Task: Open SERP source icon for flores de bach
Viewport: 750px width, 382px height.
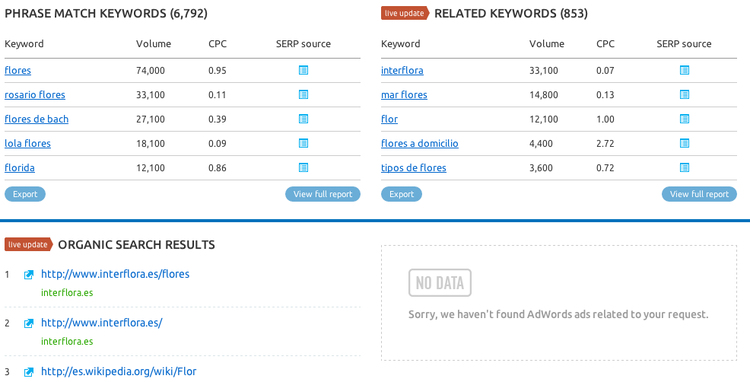Action: [303, 119]
